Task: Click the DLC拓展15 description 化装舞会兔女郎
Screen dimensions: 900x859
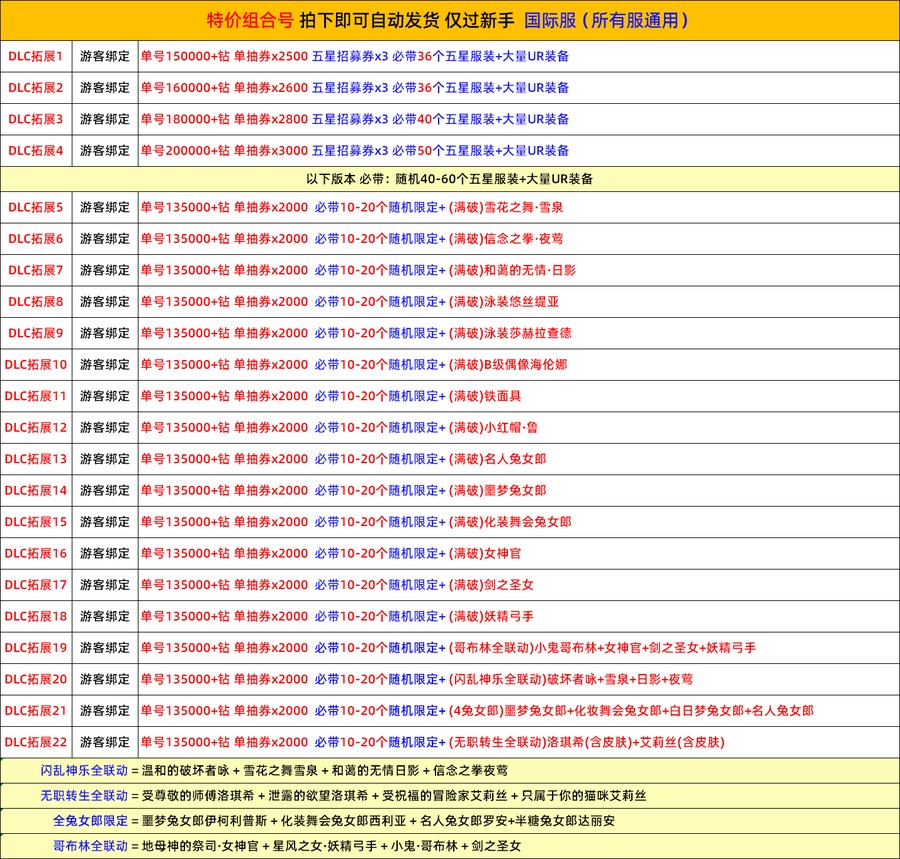Action: tap(355, 522)
